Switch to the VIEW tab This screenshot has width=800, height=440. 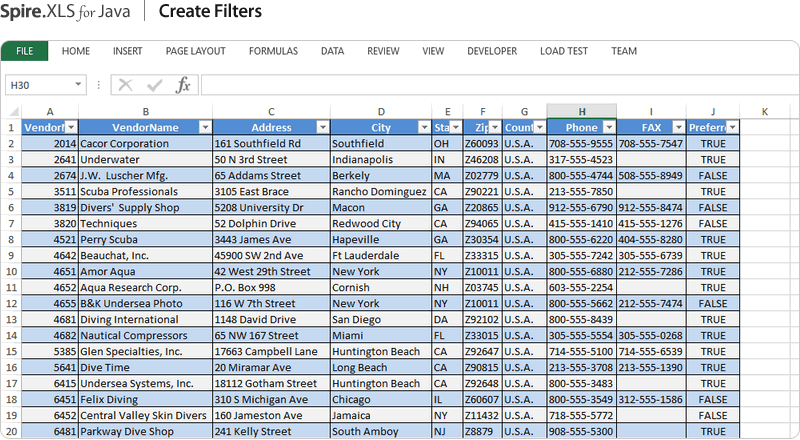pyautogui.click(x=433, y=51)
